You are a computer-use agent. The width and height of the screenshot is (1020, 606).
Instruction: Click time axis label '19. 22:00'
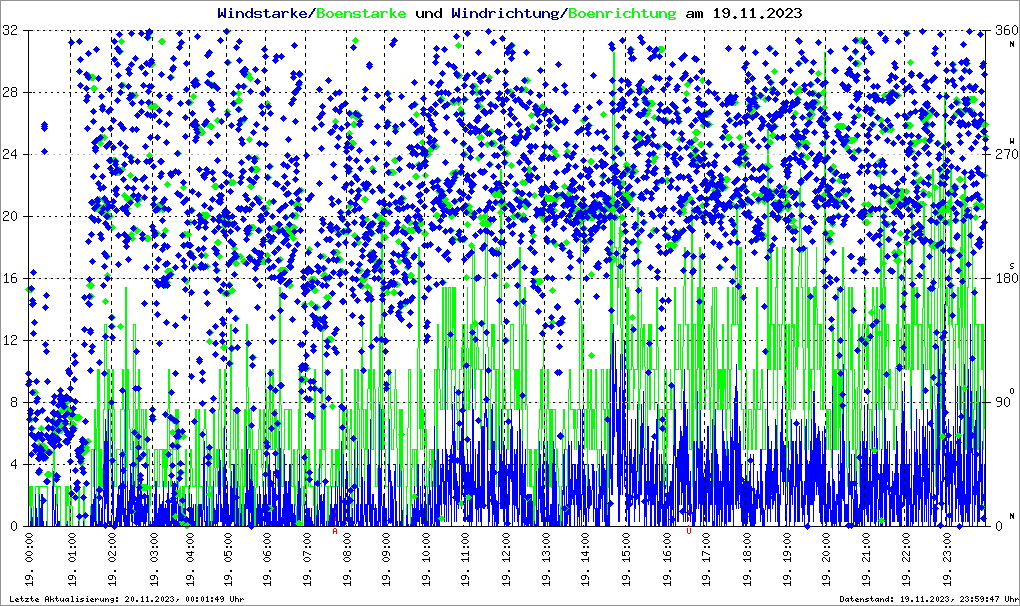(x=906, y=559)
